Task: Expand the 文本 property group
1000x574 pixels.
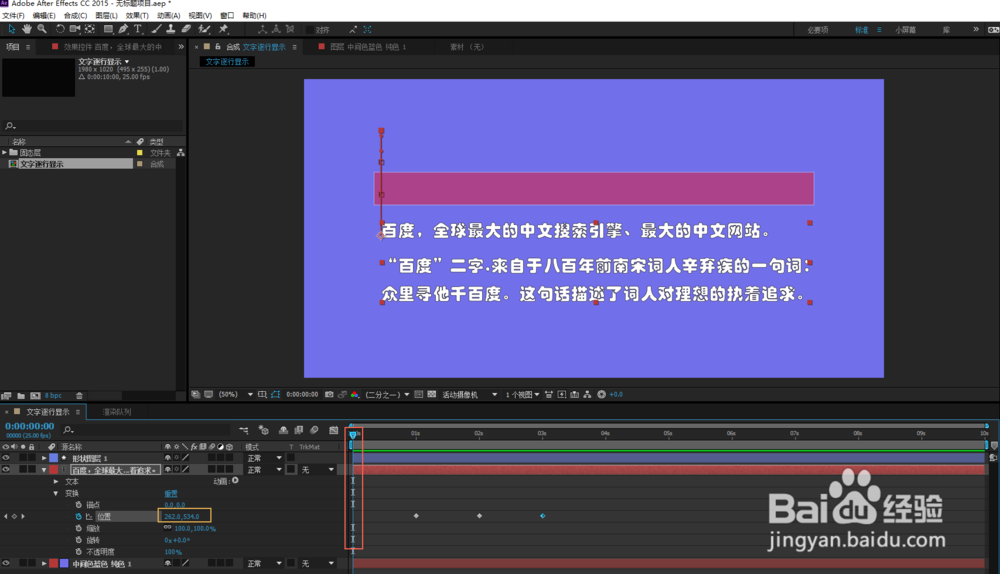Action: click(x=55, y=482)
